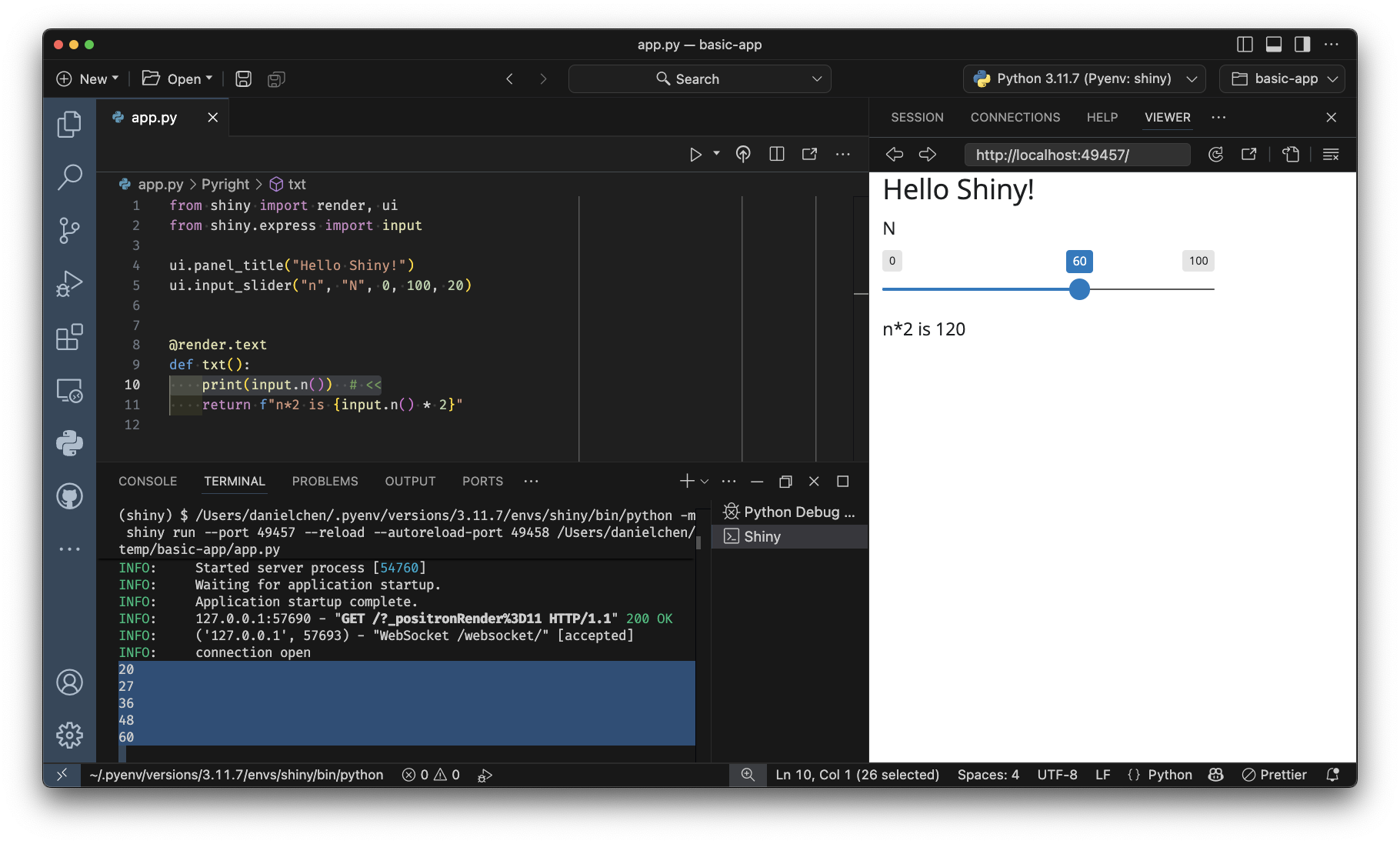Open Run and Debug view
Image resolution: width=1400 pixels, height=844 pixels.
coord(69,283)
